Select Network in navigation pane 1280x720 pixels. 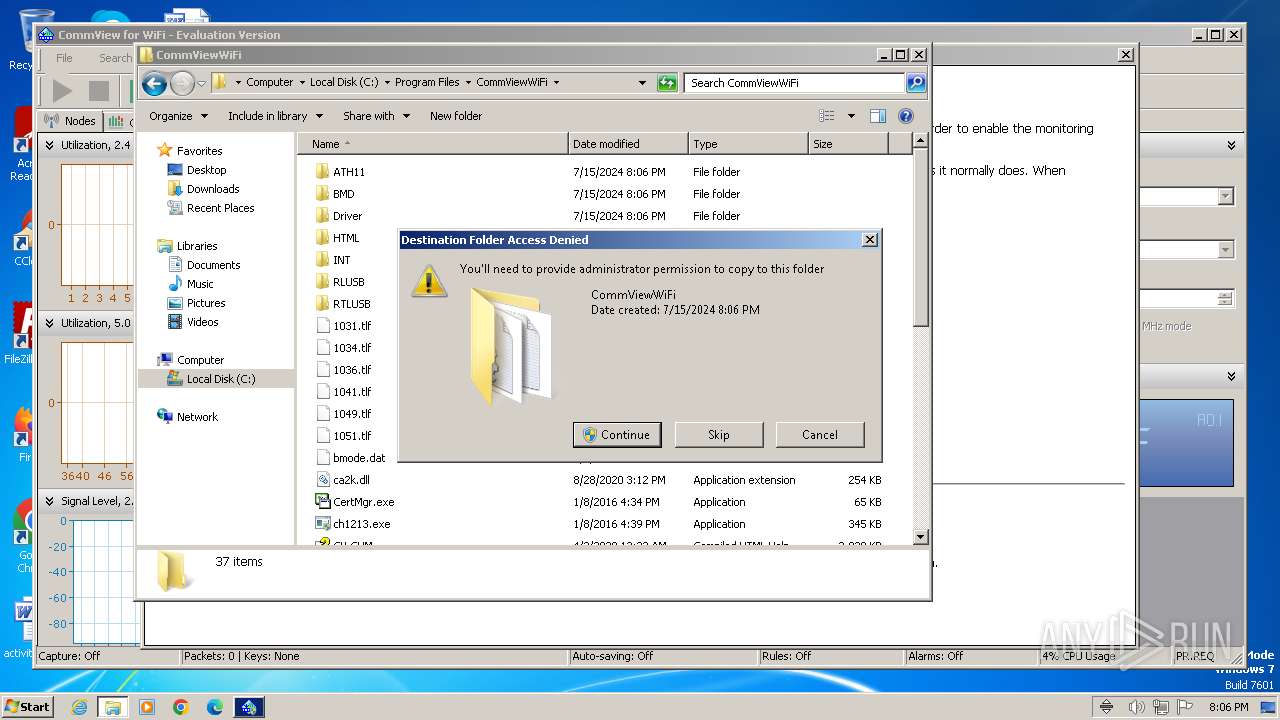[197, 417]
